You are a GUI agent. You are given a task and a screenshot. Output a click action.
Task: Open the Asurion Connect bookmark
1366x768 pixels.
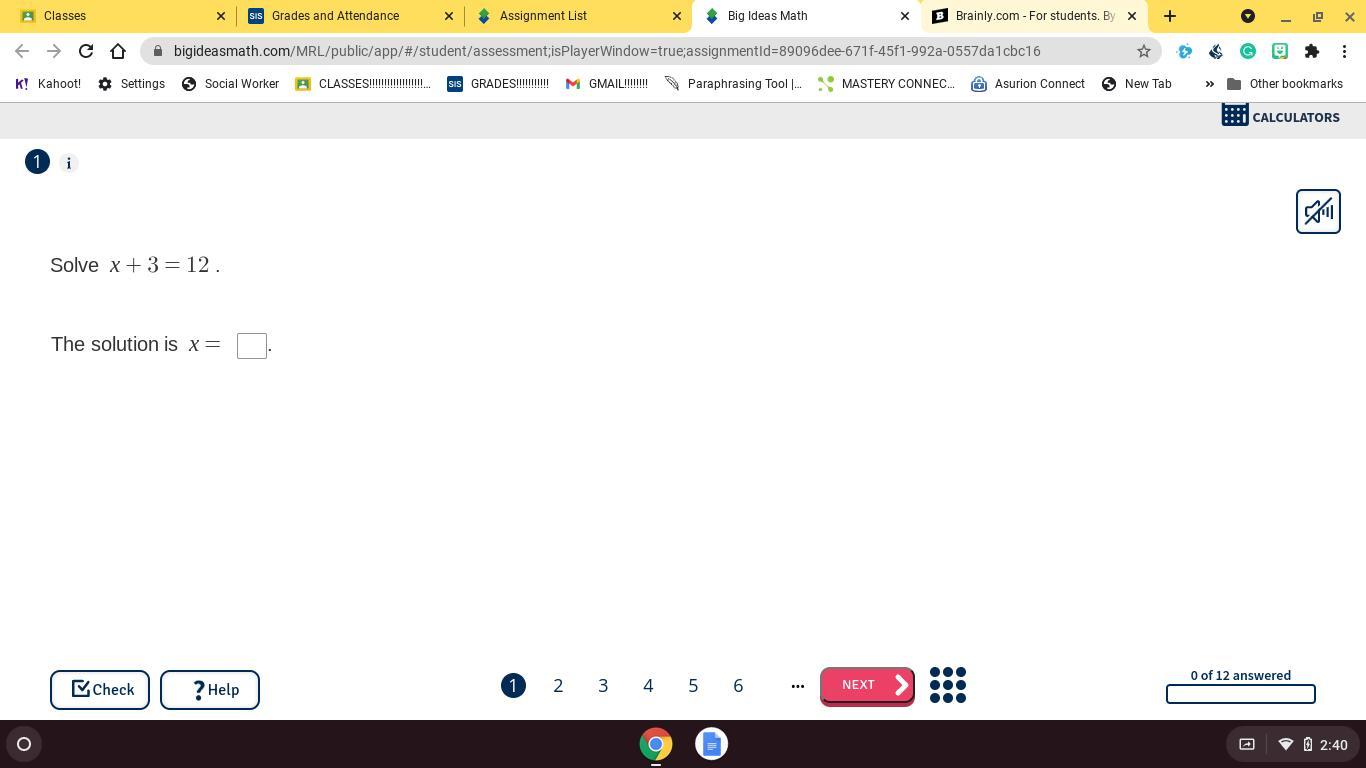1028,84
